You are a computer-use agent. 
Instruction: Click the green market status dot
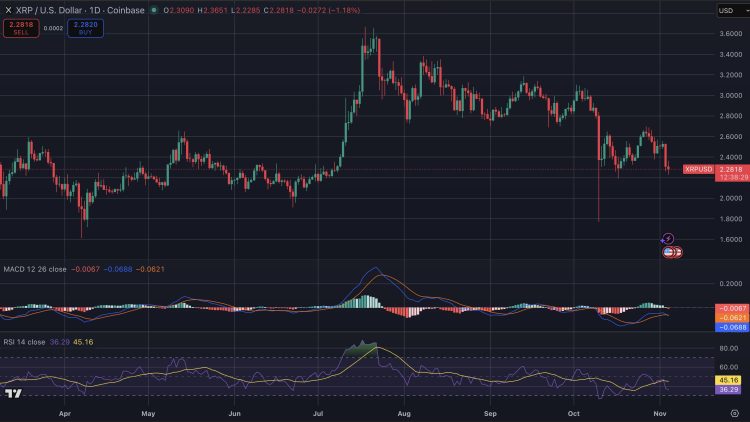click(154, 10)
